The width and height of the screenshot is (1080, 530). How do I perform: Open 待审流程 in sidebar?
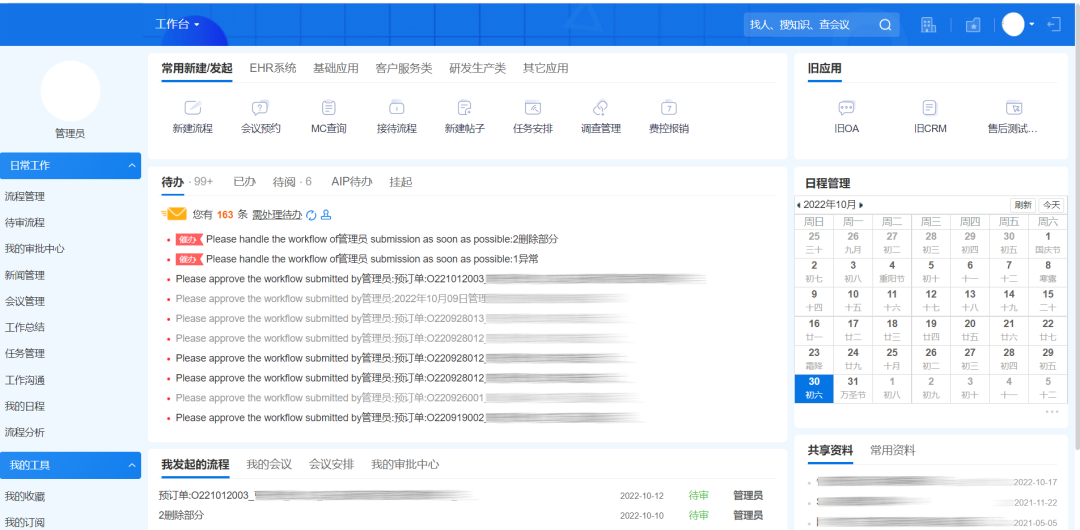tap(25, 223)
